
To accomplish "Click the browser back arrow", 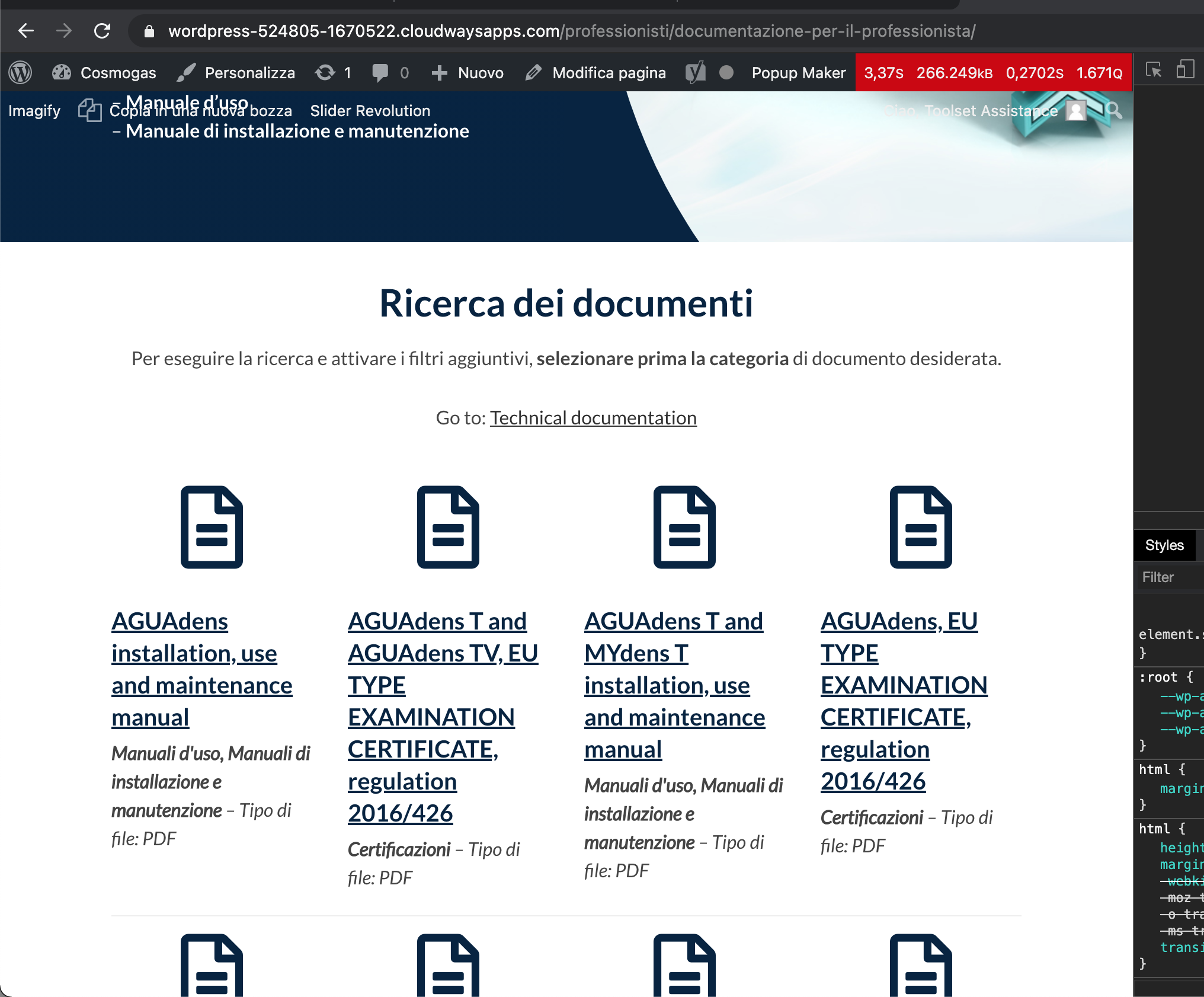I will 26,31.
